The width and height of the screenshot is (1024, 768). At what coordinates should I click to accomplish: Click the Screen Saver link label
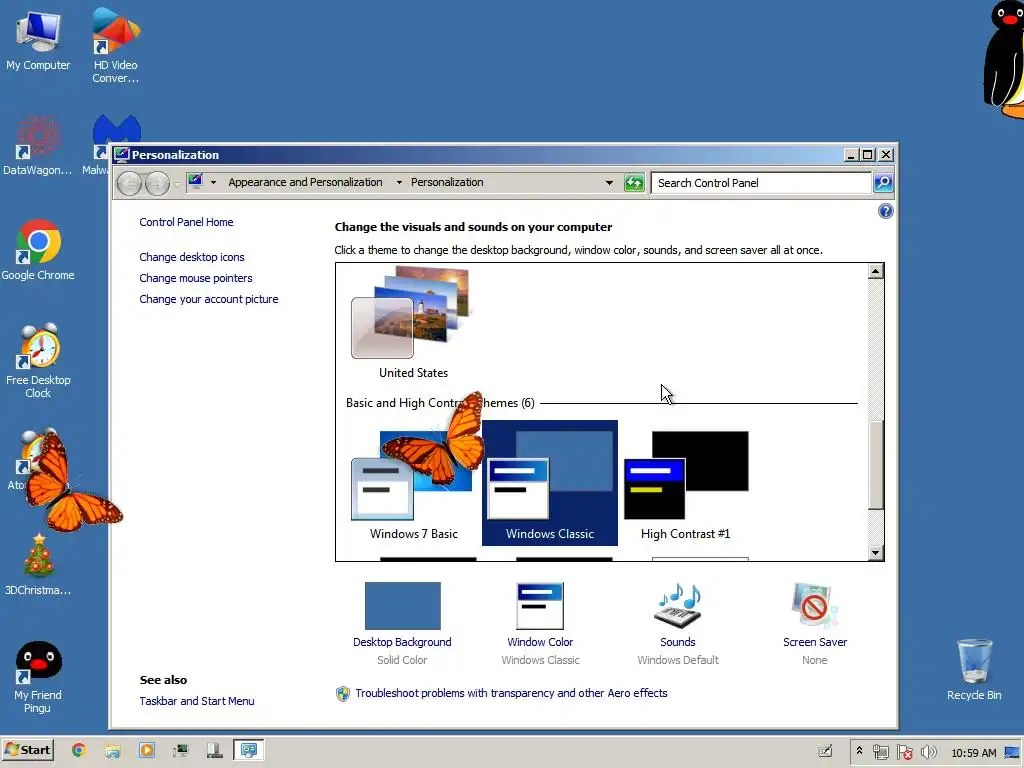tap(814, 642)
